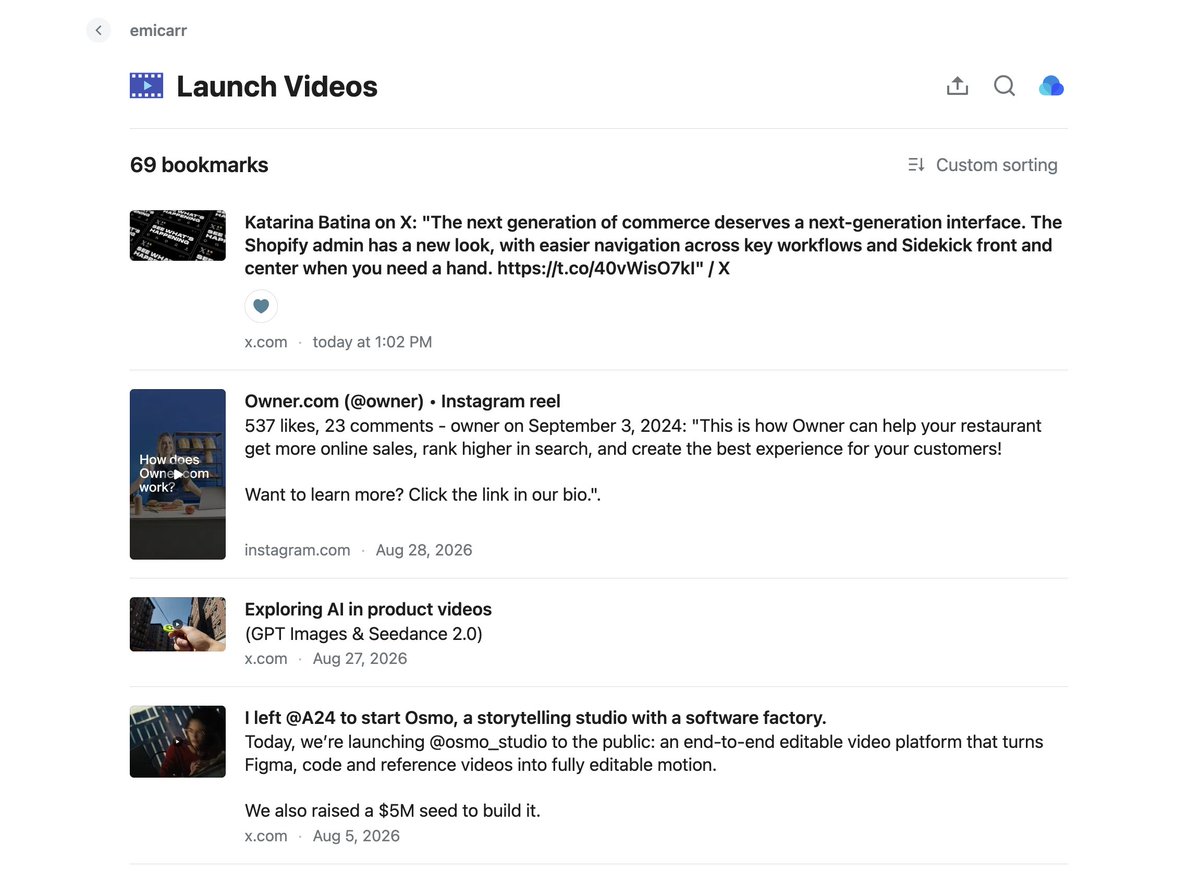Open the emicarr profile link
Screen dimensions: 1200x871
(x=158, y=30)
